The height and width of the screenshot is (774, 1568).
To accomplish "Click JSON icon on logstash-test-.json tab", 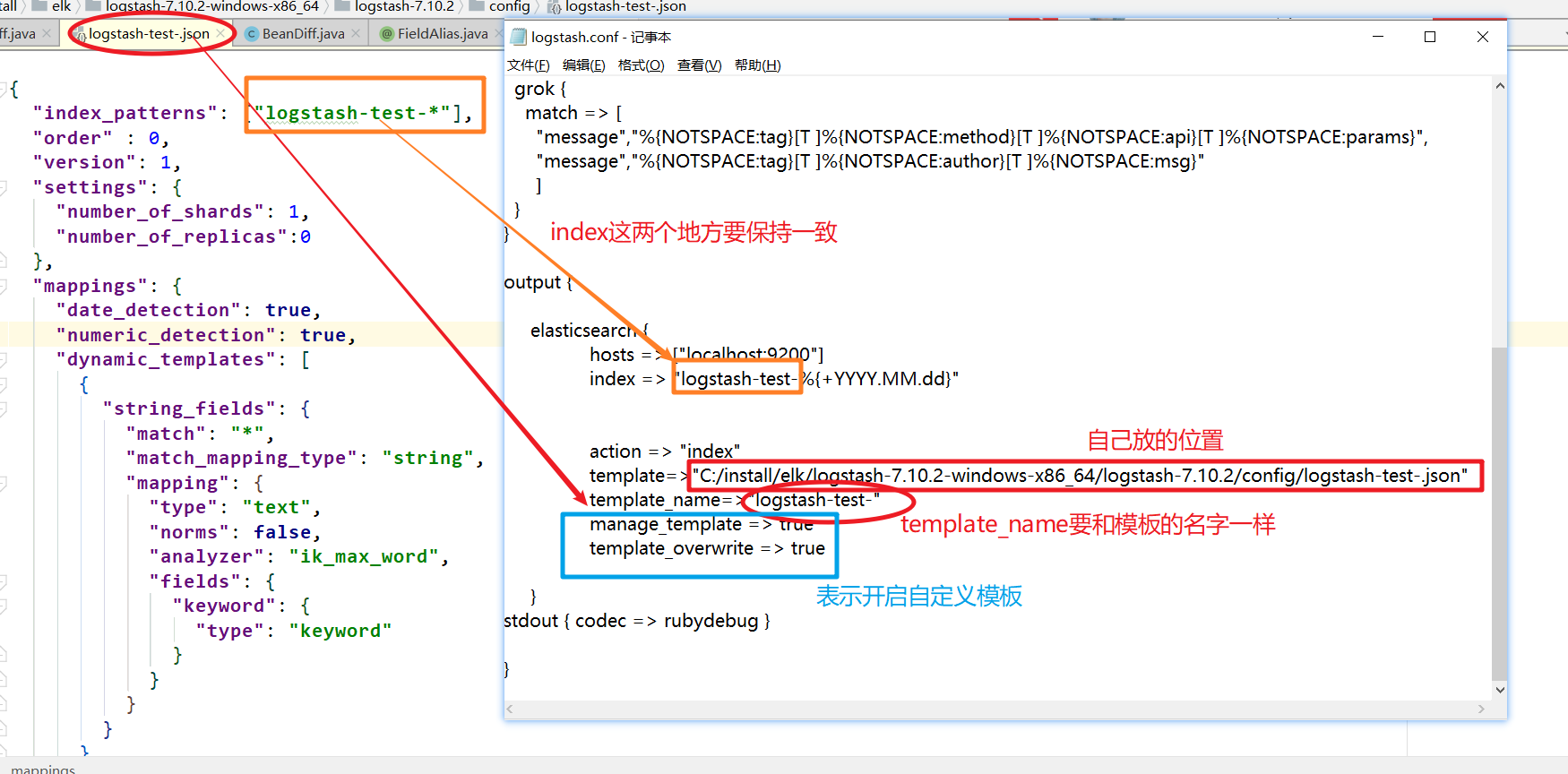I will [x=80, y=34].
